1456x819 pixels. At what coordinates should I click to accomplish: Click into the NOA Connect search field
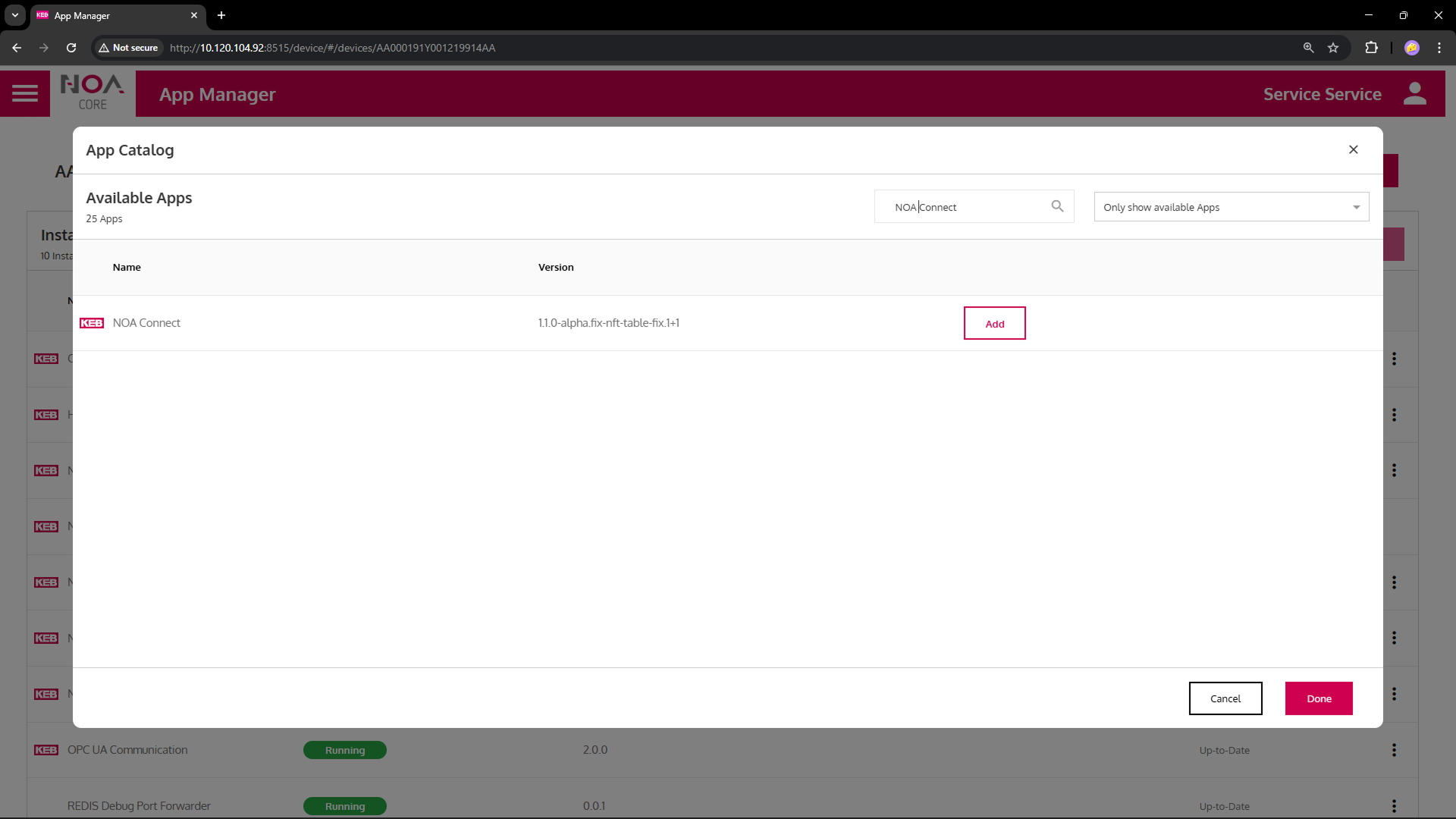pos(967,207)
